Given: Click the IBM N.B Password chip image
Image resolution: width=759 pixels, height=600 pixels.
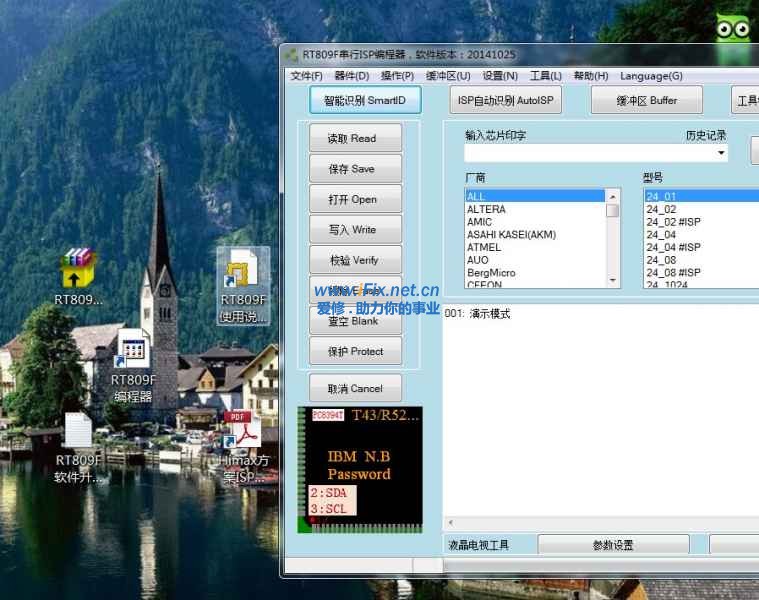Looking at the screenshot, I should coord(360,470).
